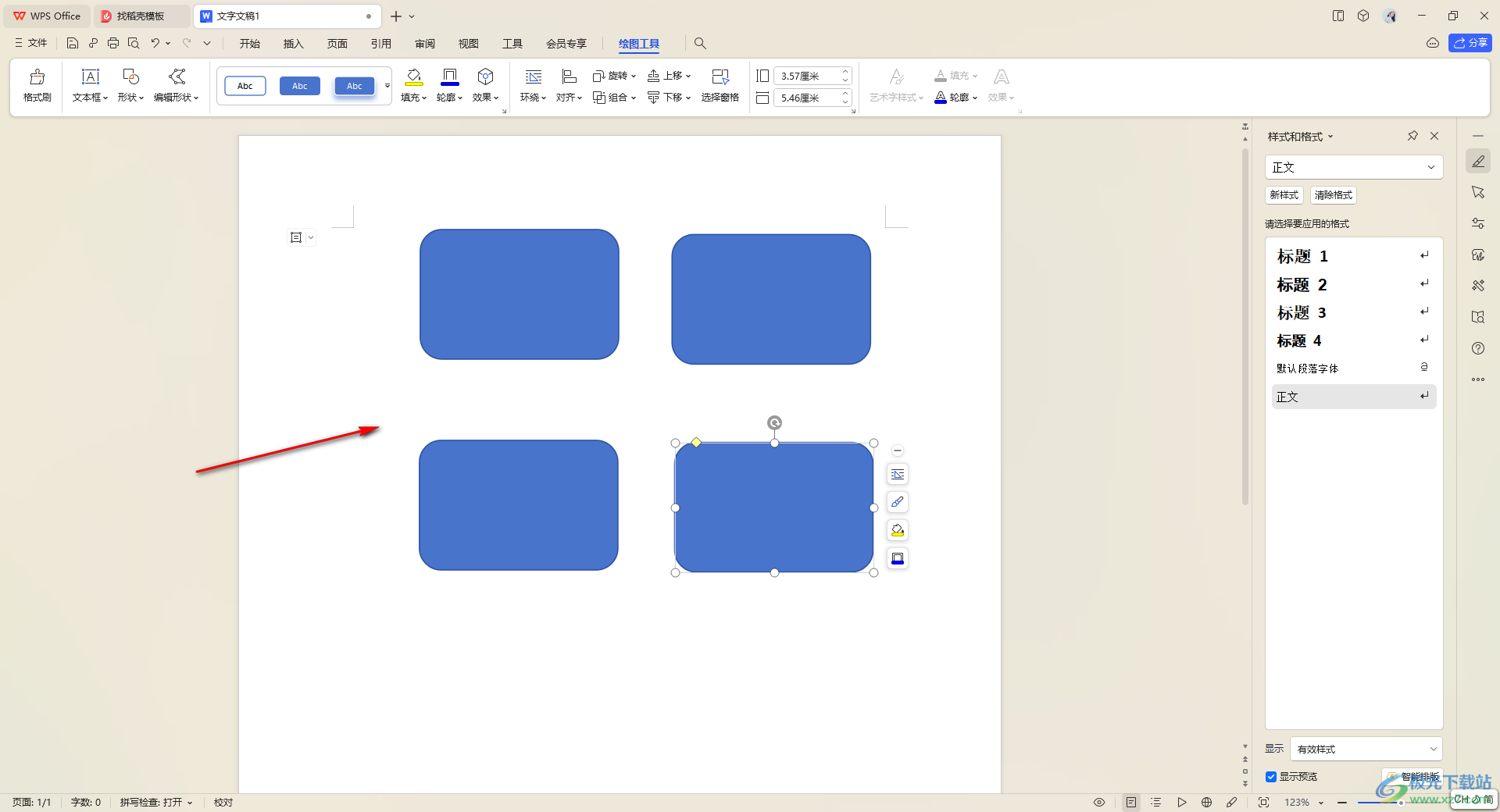
Task: Open the Shapes (形状) tool
Action: click(130, 77)
